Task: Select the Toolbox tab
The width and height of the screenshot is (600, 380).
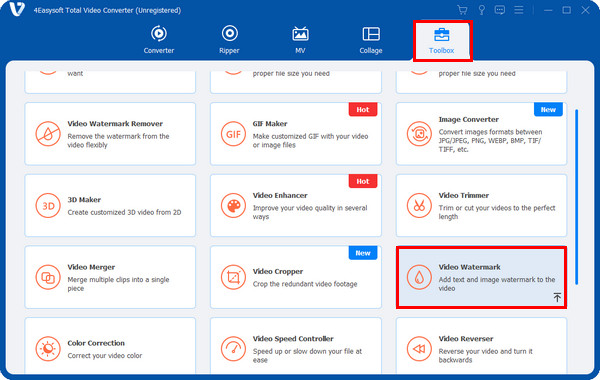Action: 442,40
